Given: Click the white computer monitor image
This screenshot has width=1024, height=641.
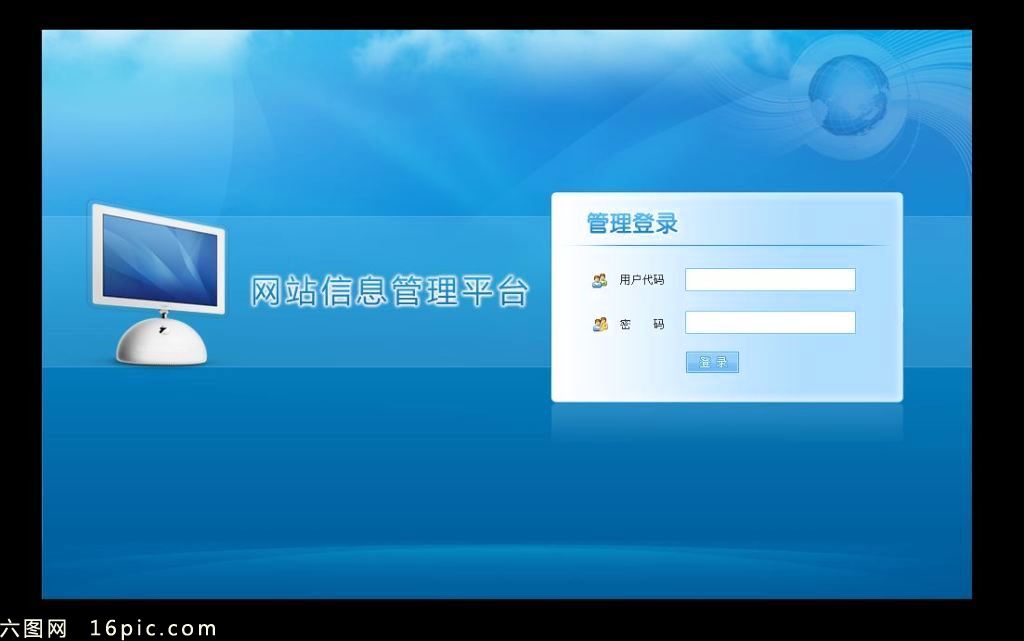Looking at the screenshot, I should click(x=159, y=285).
